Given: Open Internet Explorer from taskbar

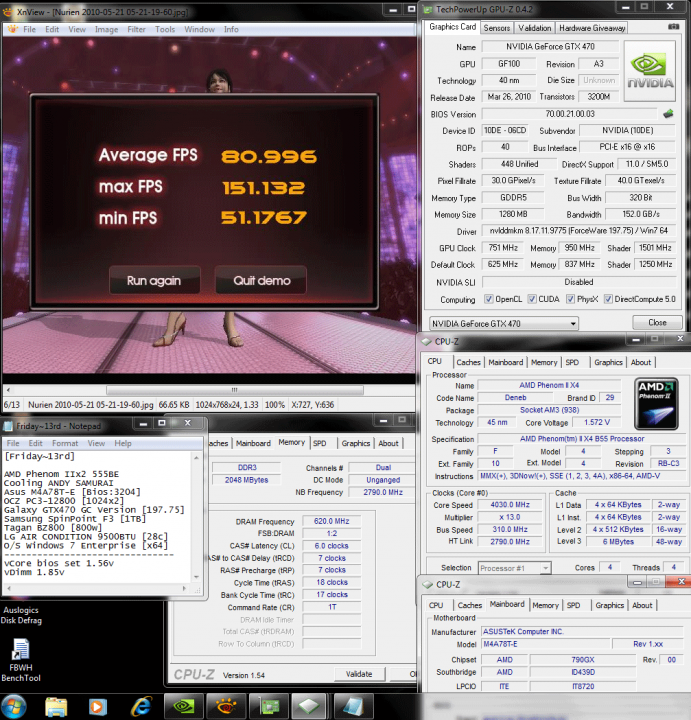Looking at the screenshot, I should pyautogui.click(x=141, y=707).
